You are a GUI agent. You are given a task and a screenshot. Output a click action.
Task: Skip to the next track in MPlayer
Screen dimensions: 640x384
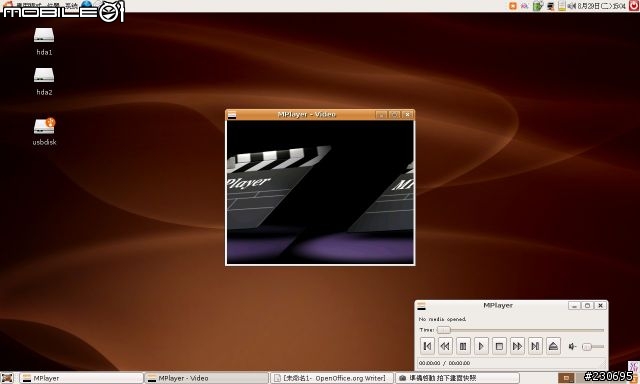[x=535, y=346]
